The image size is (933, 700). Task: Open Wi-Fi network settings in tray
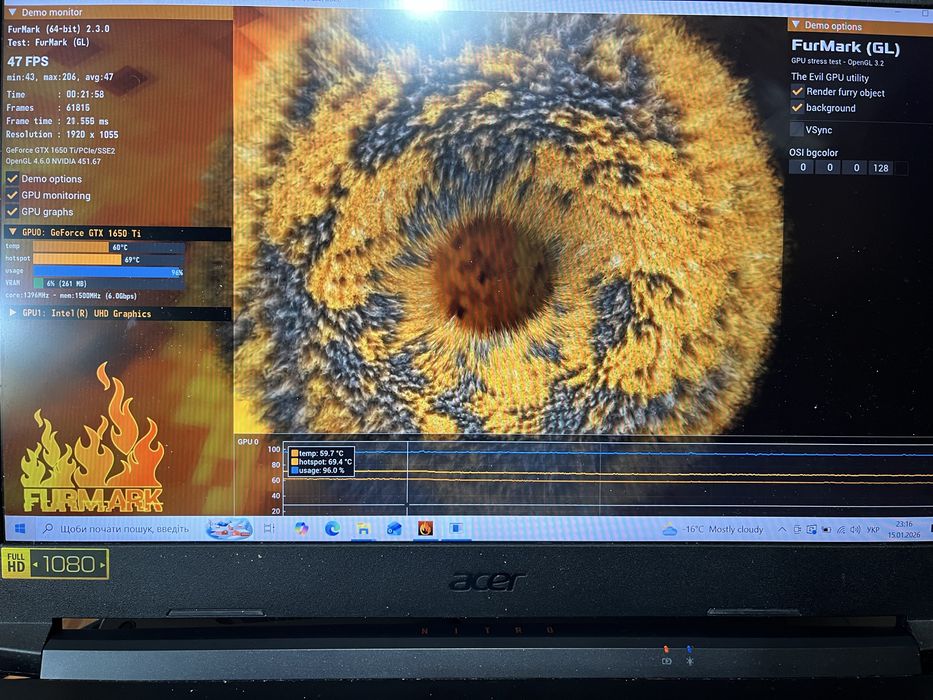click(841, 529)
